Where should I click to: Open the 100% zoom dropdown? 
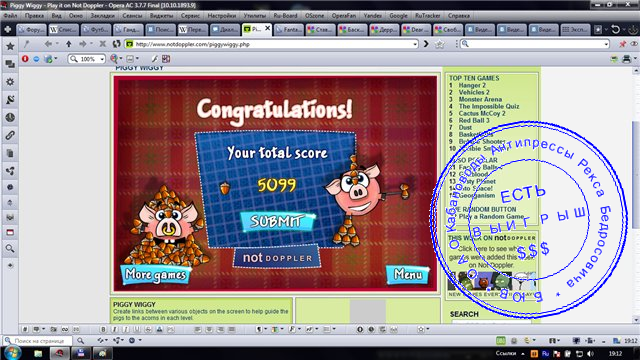102,59
